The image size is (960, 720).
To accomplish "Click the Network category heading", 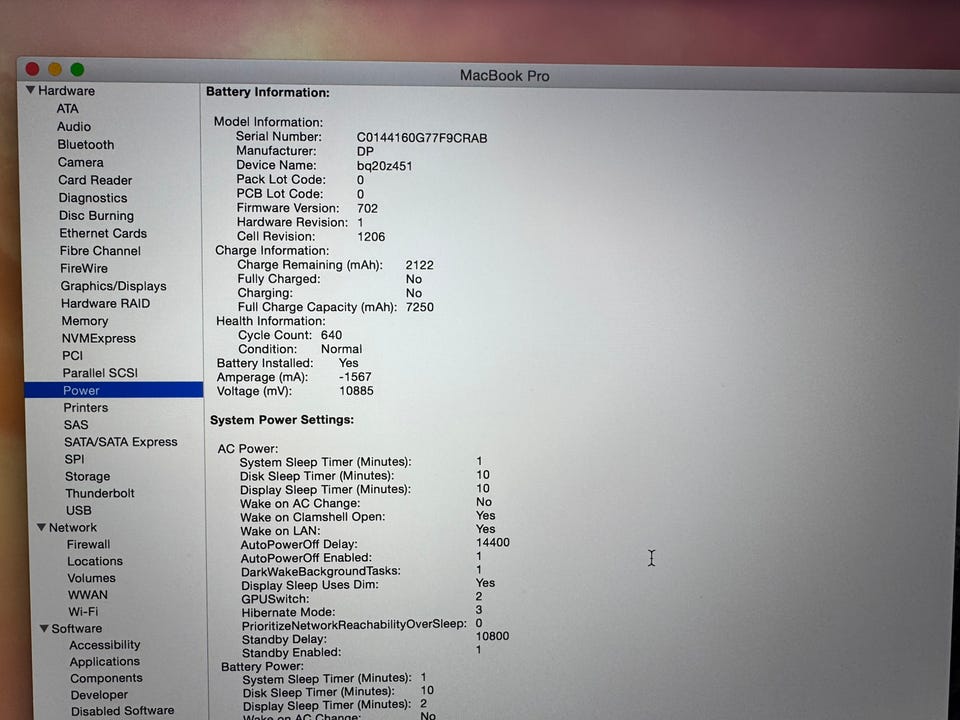I will click(x=73, y=527).
